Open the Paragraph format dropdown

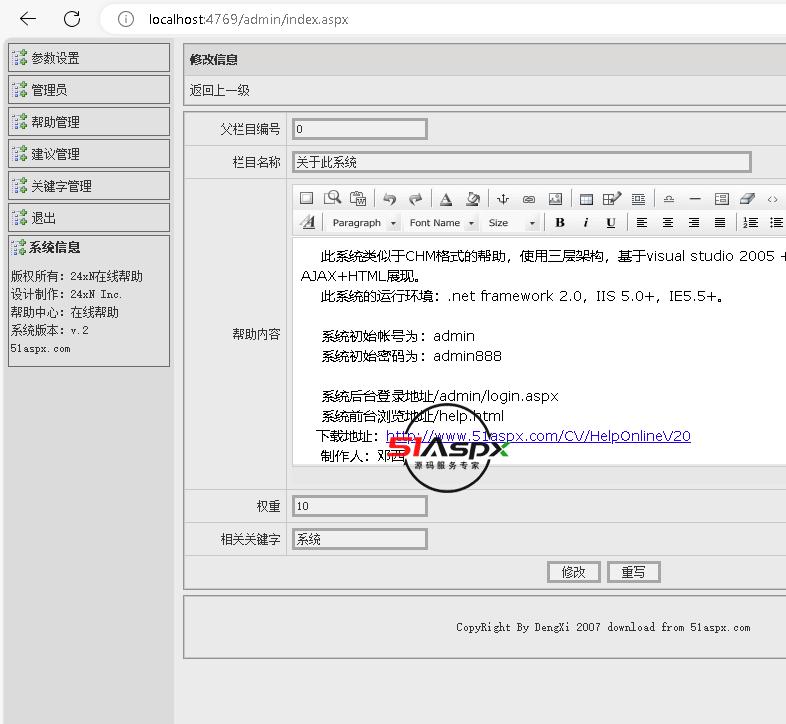[x=364, y=223]
